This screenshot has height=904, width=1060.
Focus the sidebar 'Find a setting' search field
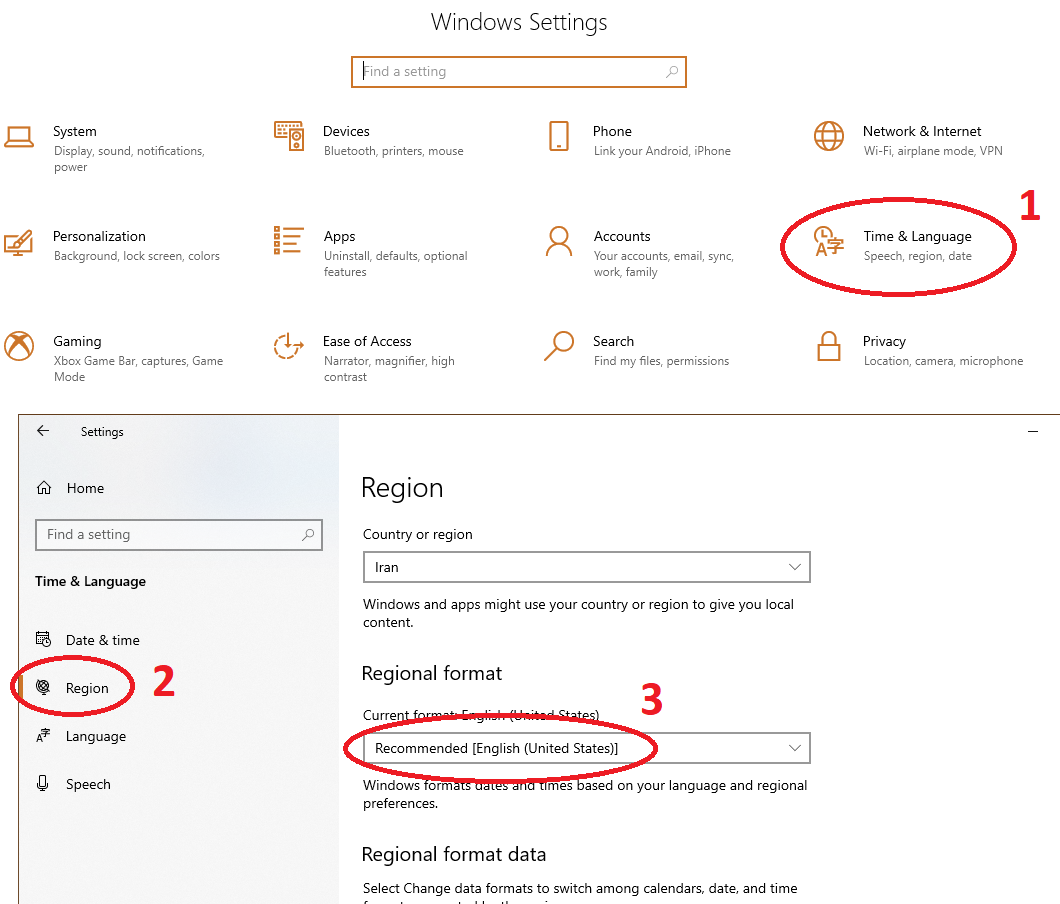(178, 534)
